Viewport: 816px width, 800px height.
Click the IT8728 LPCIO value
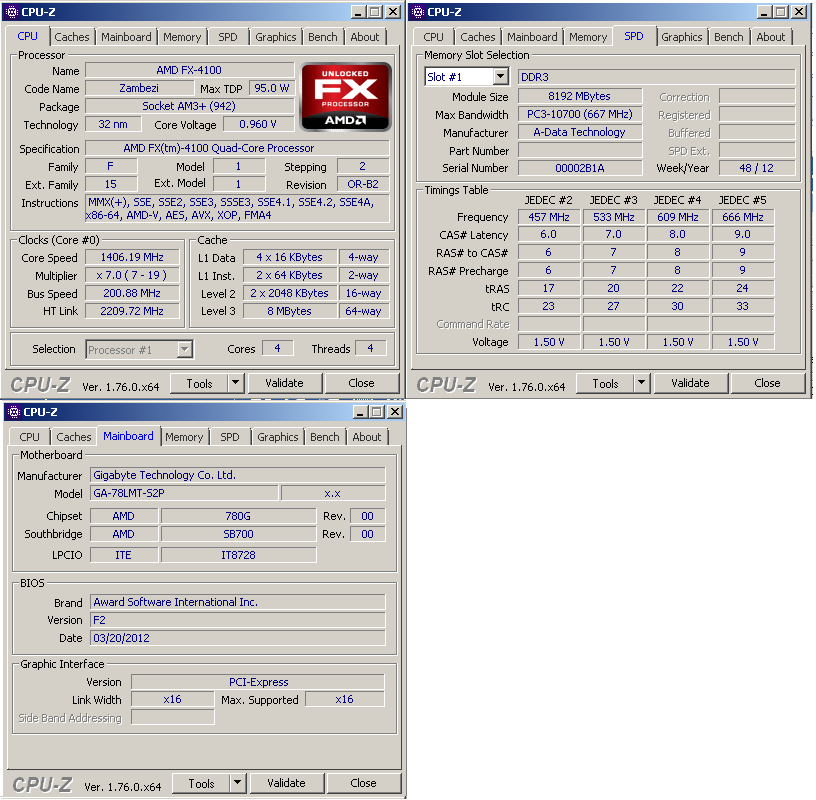[x=238, y=555]
